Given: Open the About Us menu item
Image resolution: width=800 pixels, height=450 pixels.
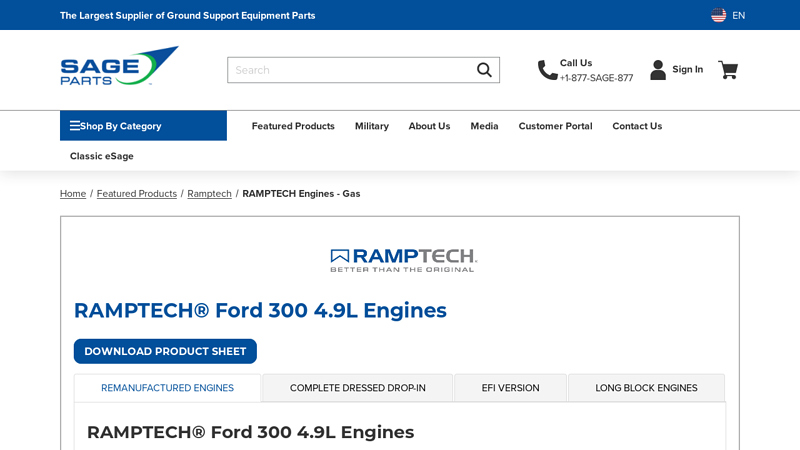Looking at the screenshot, I should [429, 126].
